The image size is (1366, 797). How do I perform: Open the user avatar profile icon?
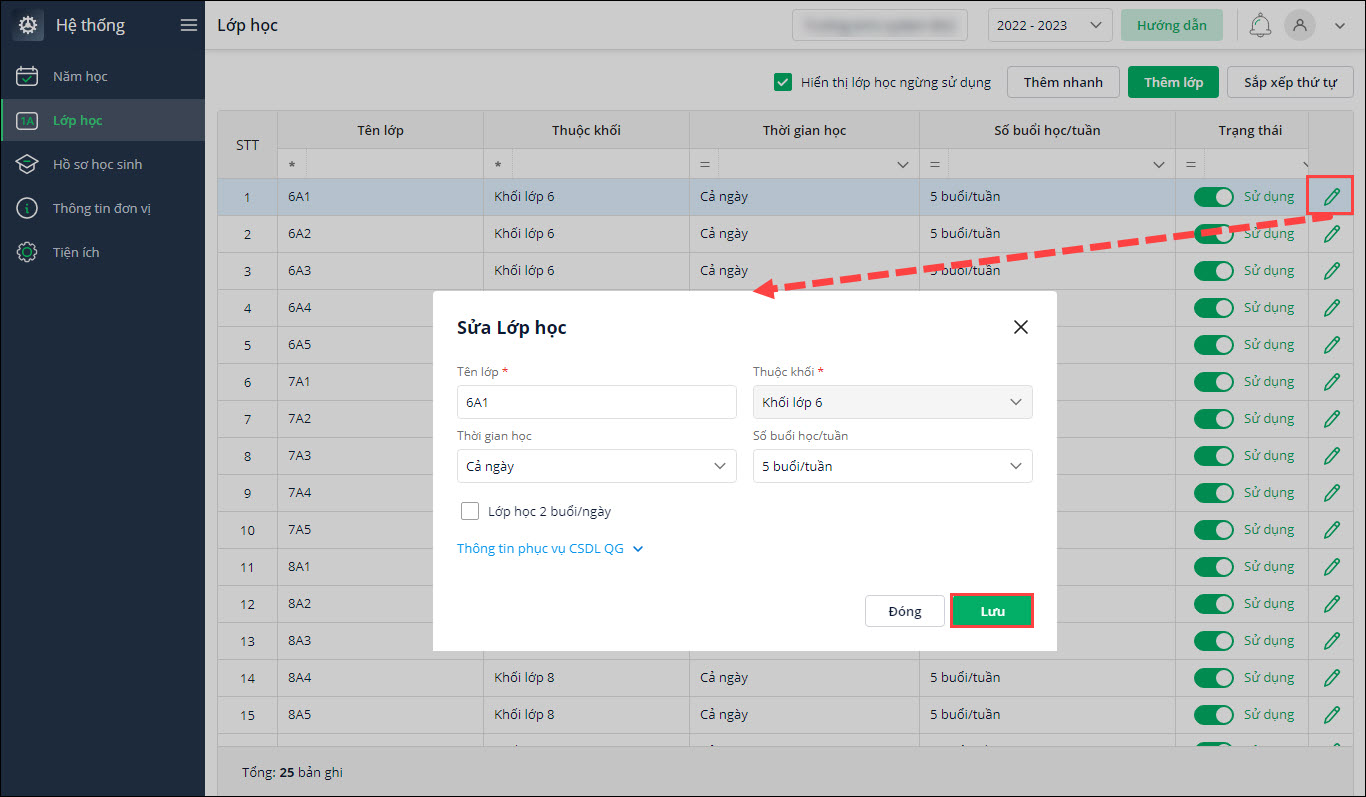[1300, 26]
